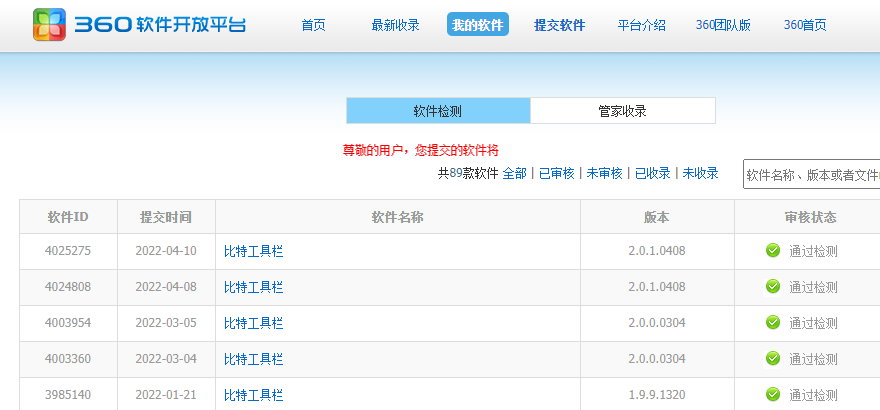Switch to 软件检测 tab
The image size is (880, 410).
[438, 110]
